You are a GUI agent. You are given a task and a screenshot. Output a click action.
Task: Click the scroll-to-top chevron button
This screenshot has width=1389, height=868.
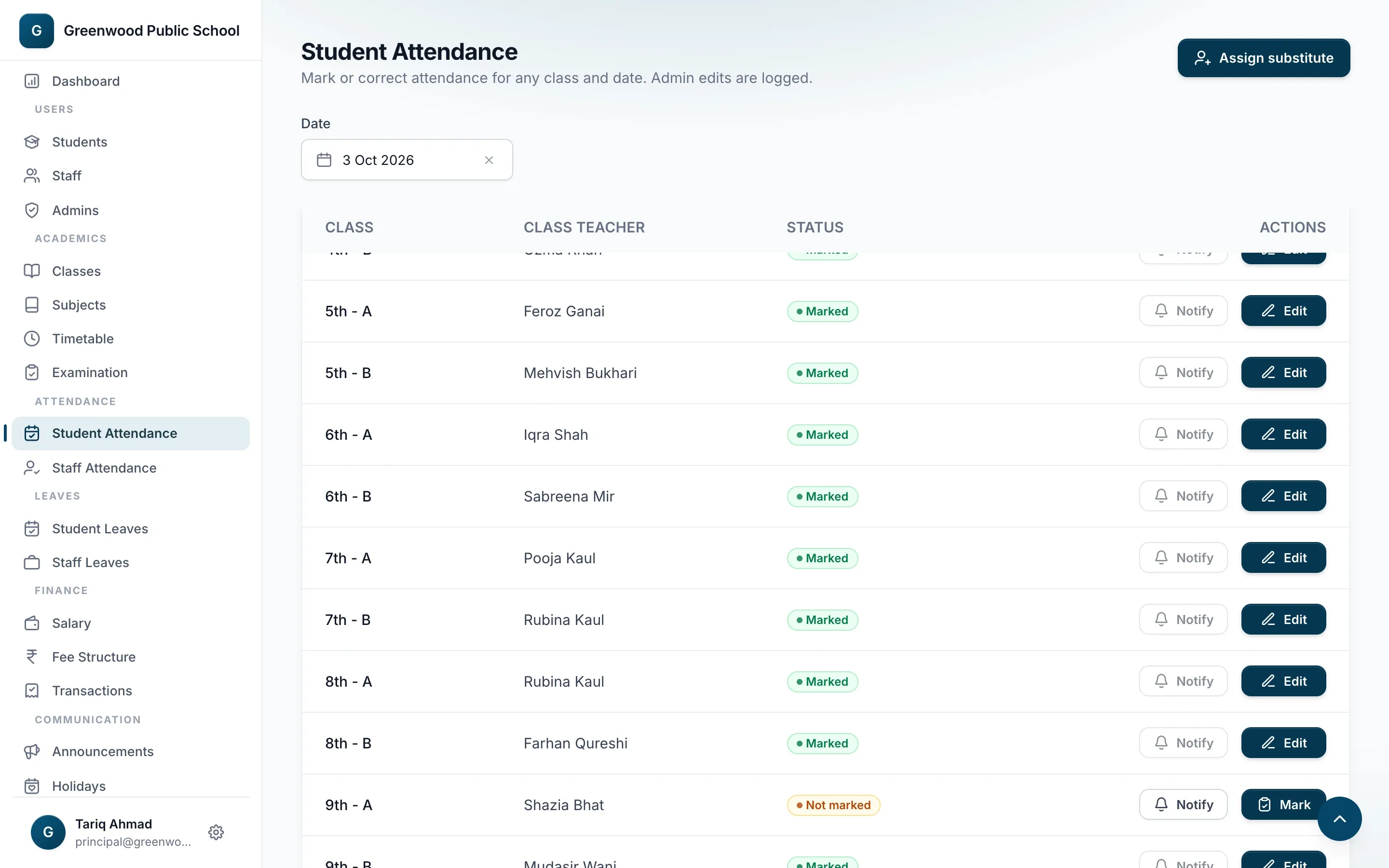pos(1339,819)
